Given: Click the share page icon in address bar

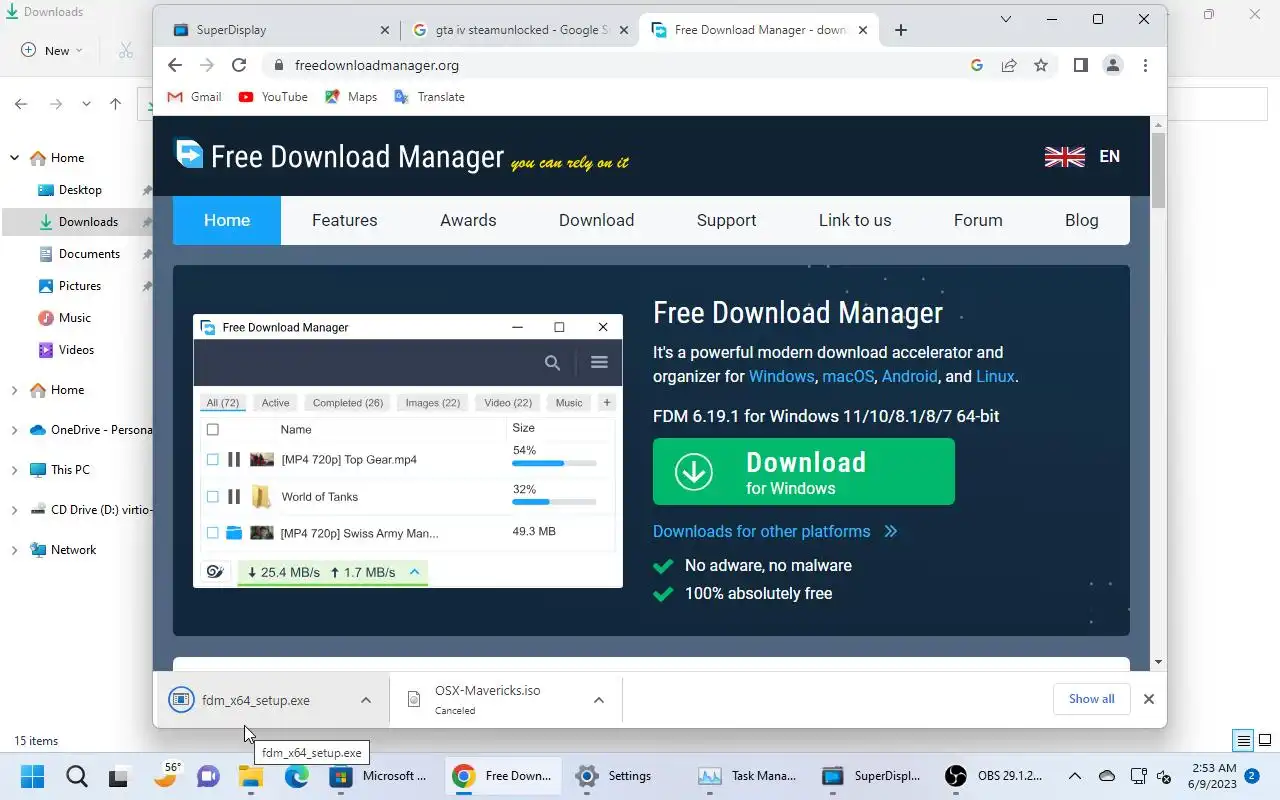Looking at the screenshot, I should [x=1009, y=65].
